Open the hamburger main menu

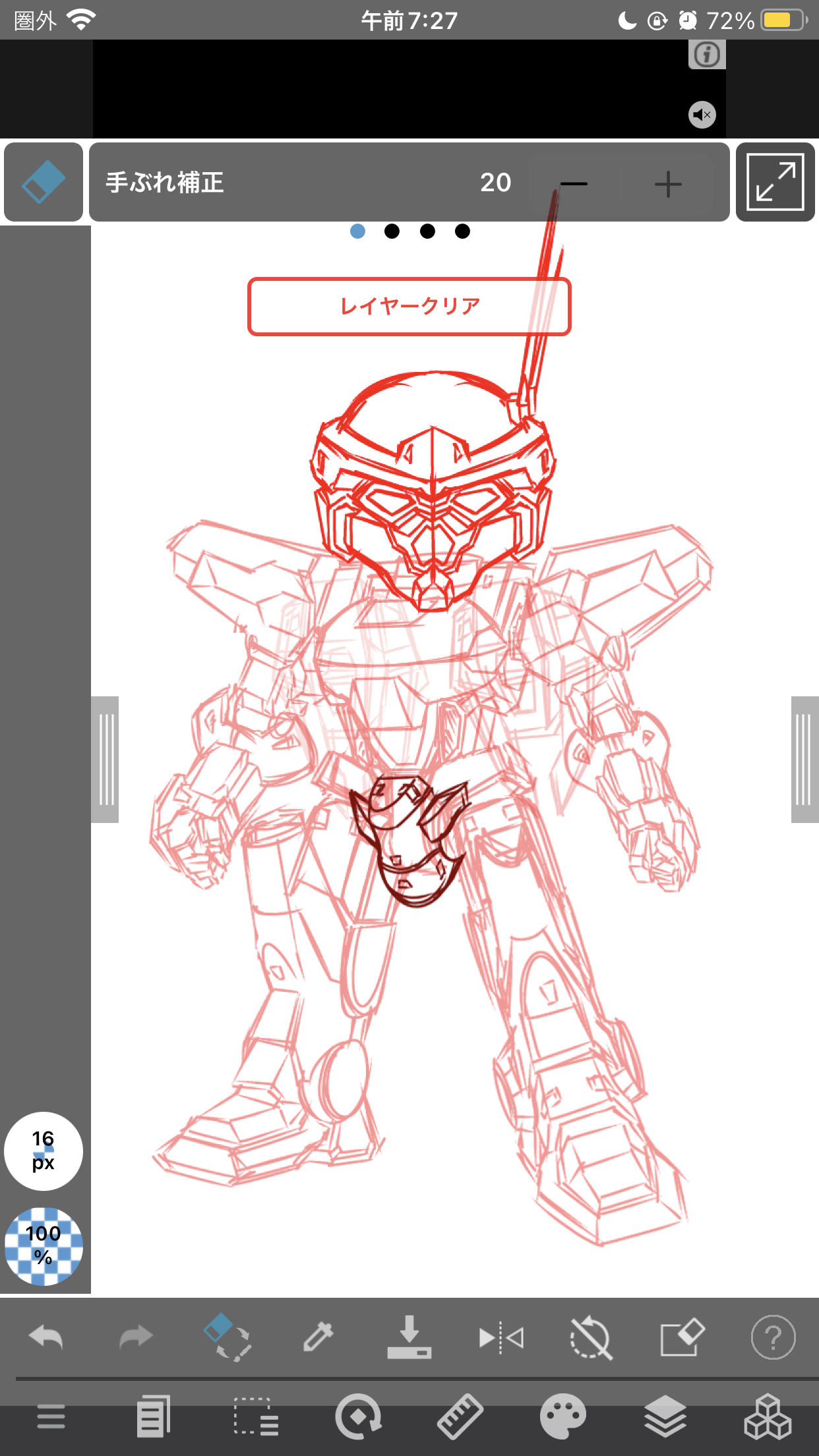pos(51,1416)
